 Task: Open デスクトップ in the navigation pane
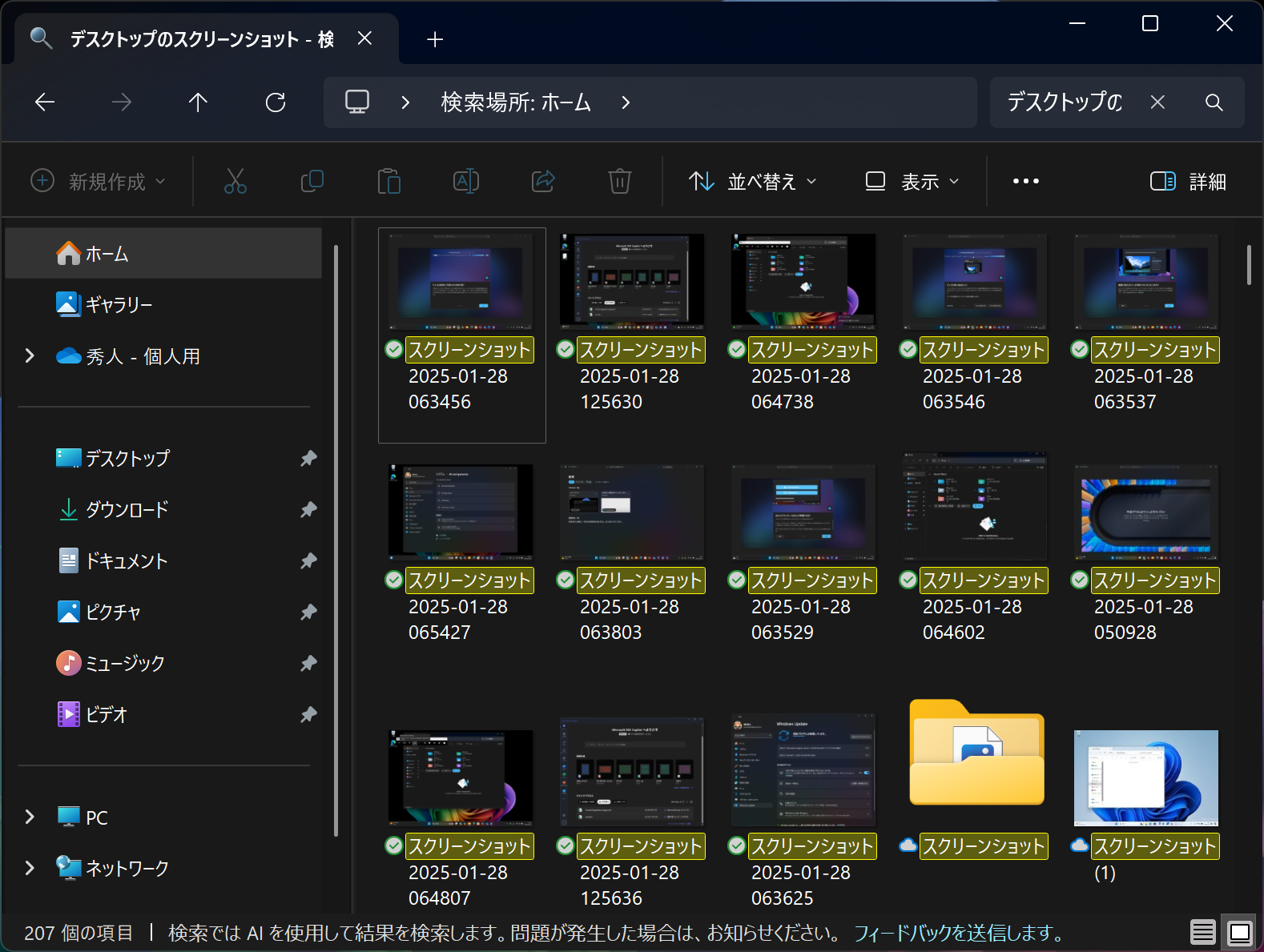coord(163,458)
